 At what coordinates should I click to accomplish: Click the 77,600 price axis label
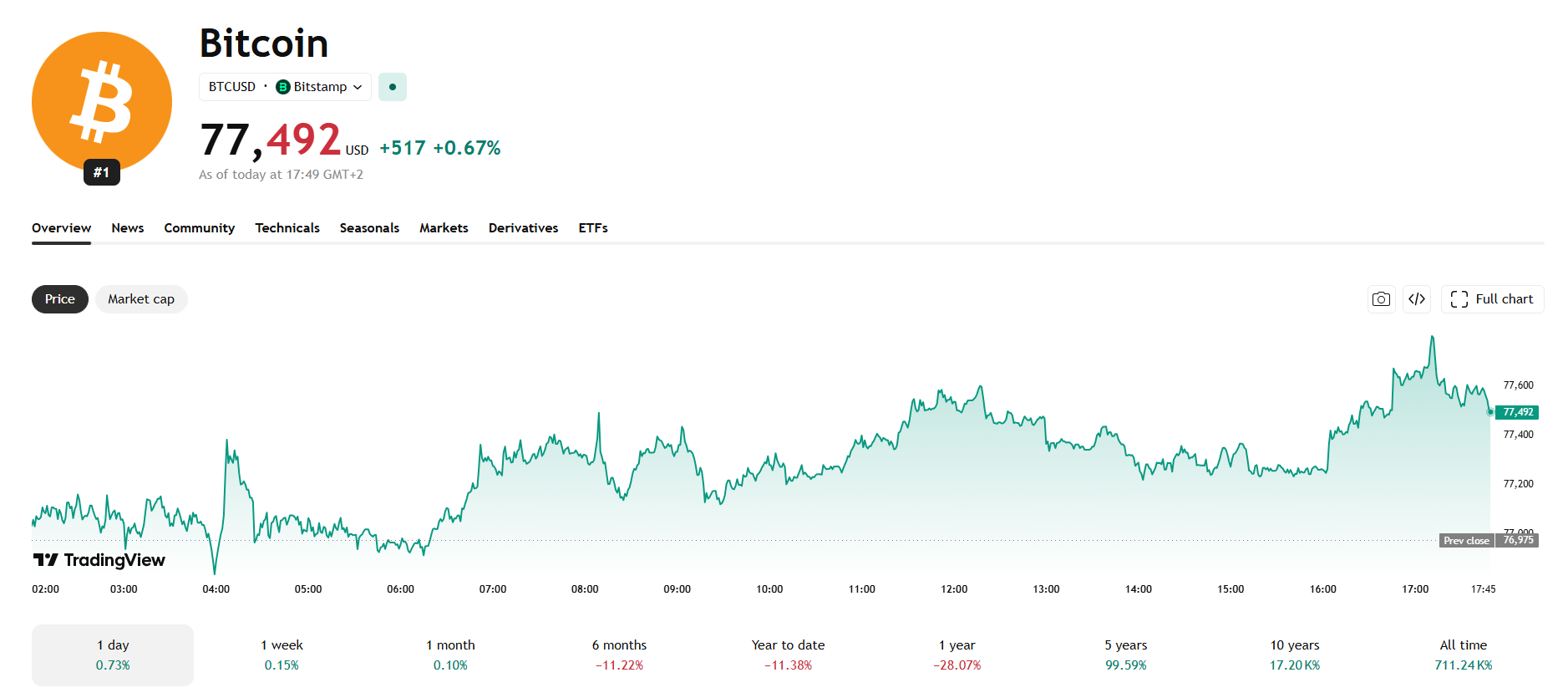coord(1518,385)
